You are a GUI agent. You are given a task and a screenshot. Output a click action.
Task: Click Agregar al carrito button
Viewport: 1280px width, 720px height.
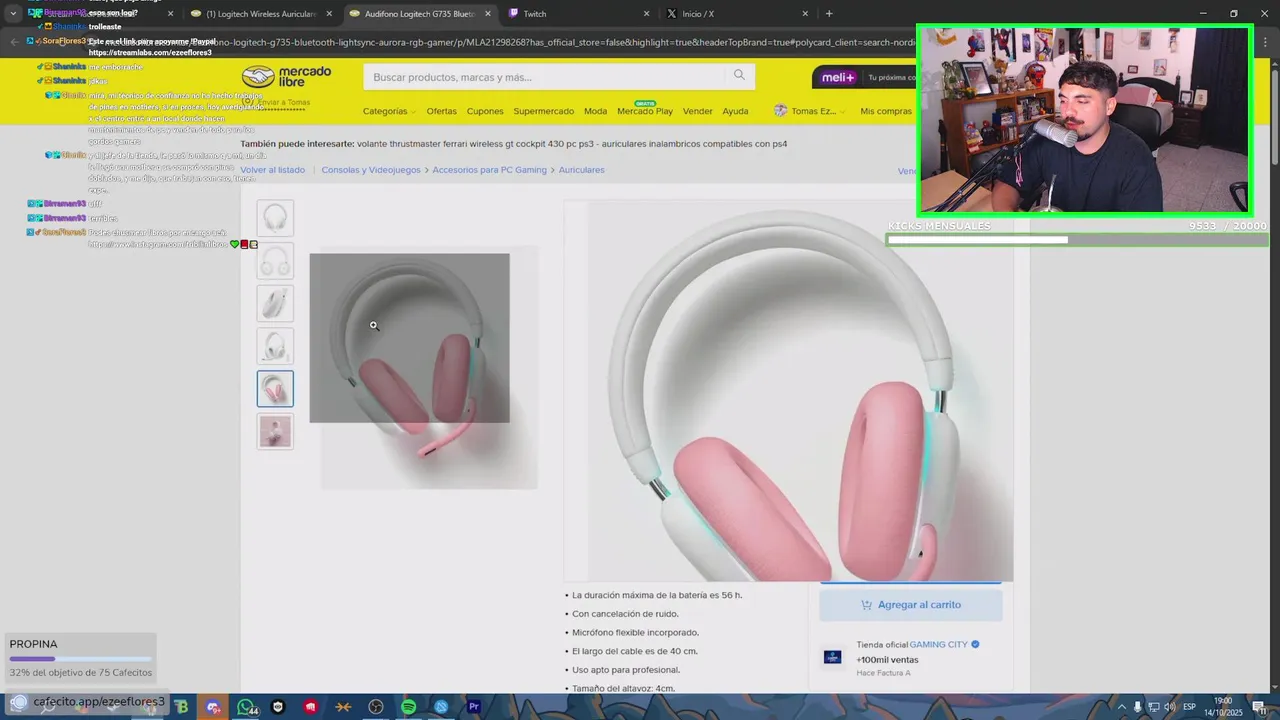911,605
